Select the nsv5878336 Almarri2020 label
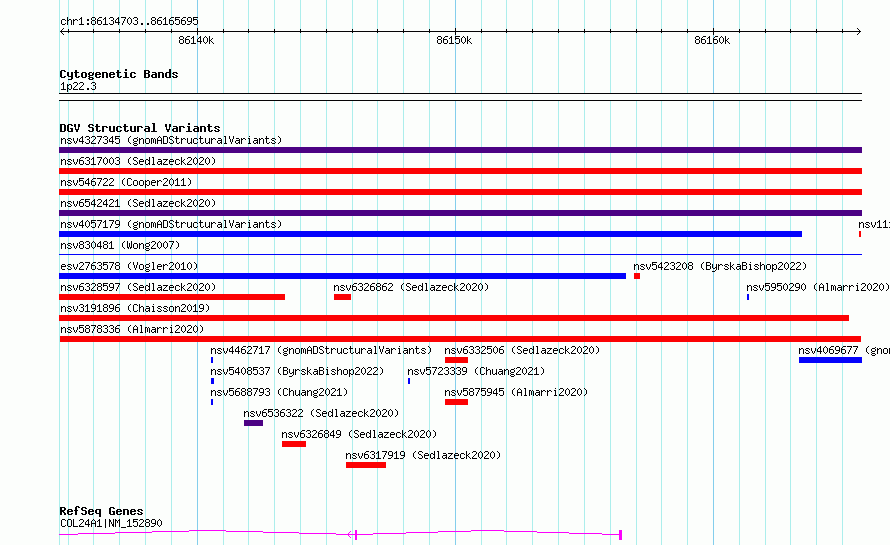The width and height of the screenshot is (890, 545). point(132,329)
